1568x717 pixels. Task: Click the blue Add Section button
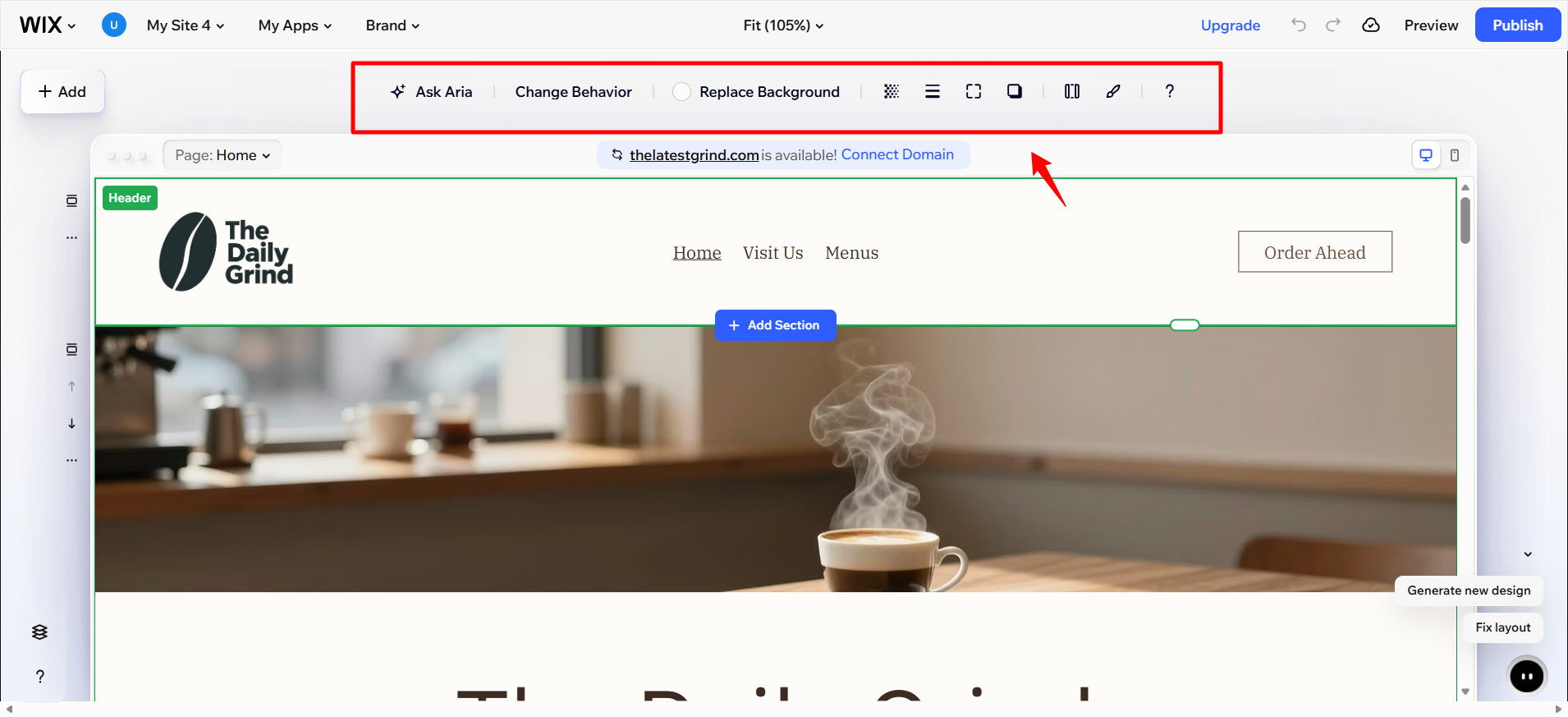pos(776,325)
